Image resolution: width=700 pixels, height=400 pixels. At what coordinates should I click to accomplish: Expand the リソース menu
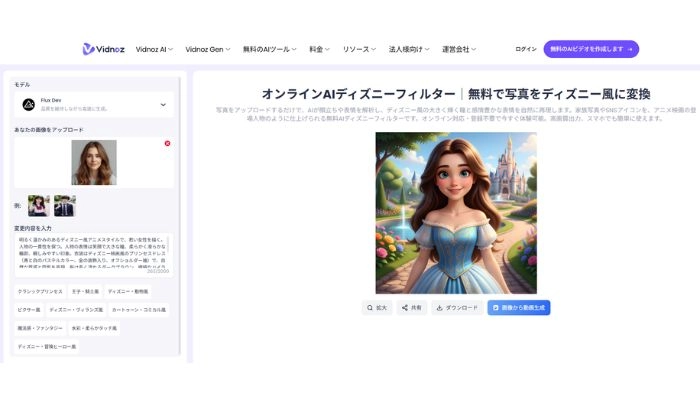[359, 49]
